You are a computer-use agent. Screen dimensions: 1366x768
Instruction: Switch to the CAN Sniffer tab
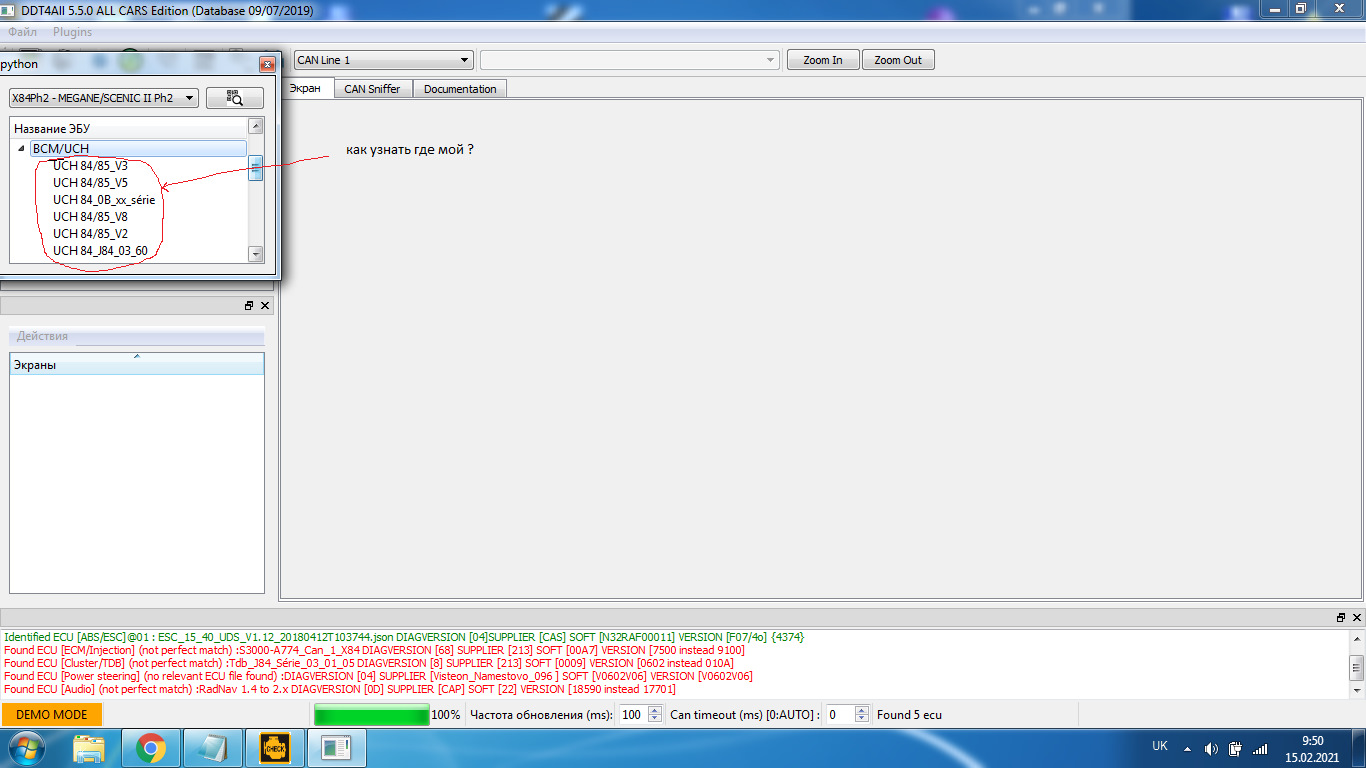[x=372, y=89]
